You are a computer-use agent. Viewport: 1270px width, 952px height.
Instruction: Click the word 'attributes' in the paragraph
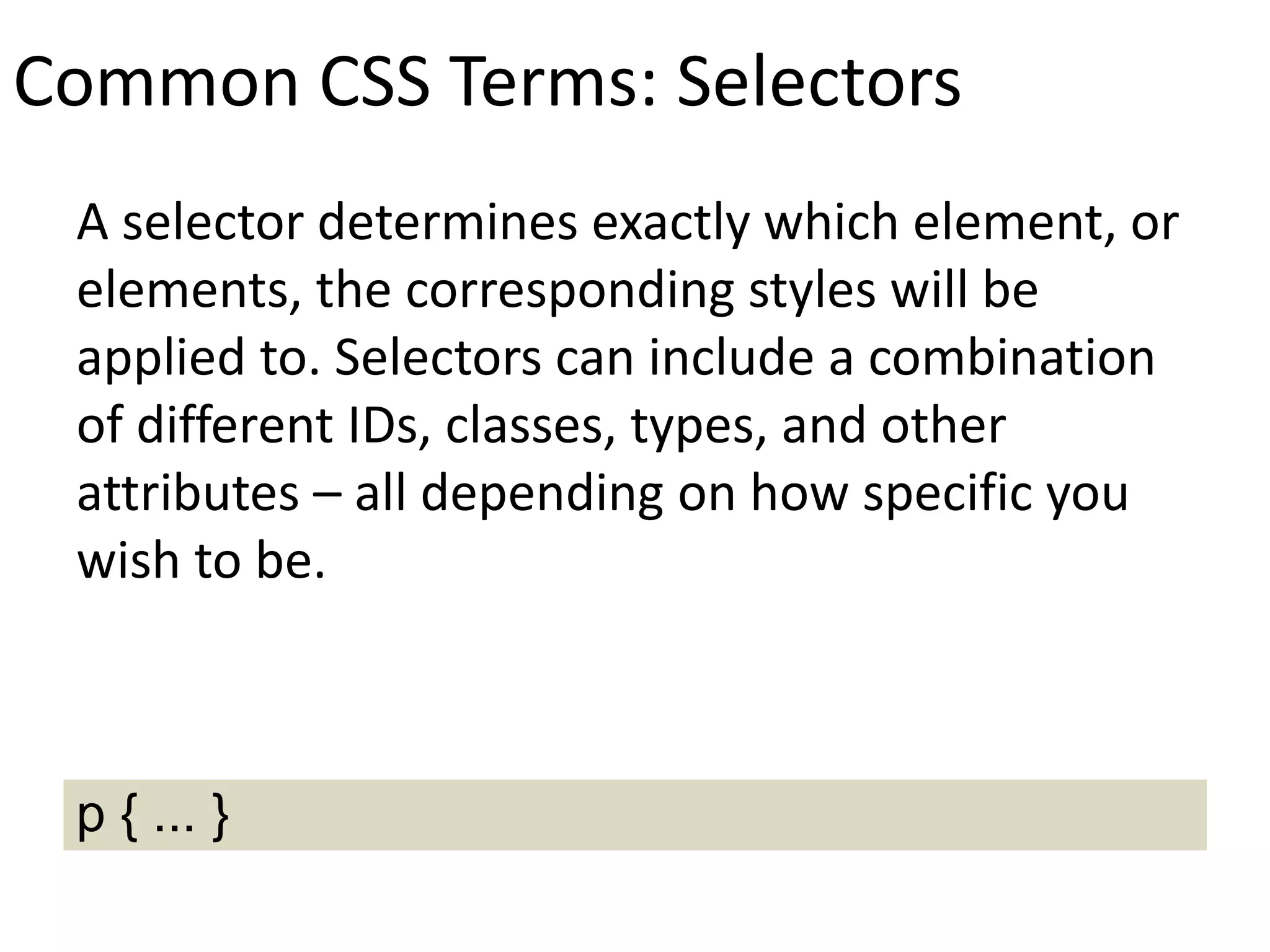(188, 493)
